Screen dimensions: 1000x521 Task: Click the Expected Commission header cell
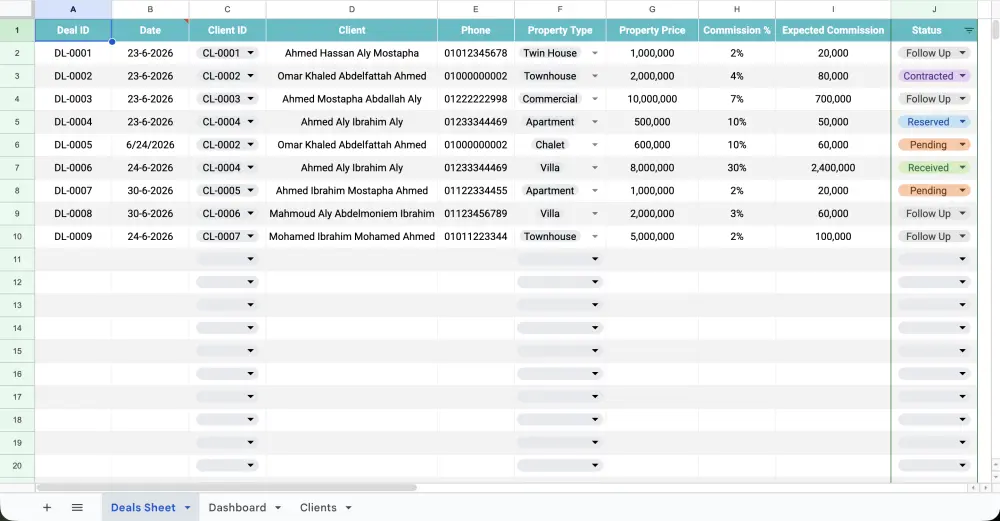point(834,31)
